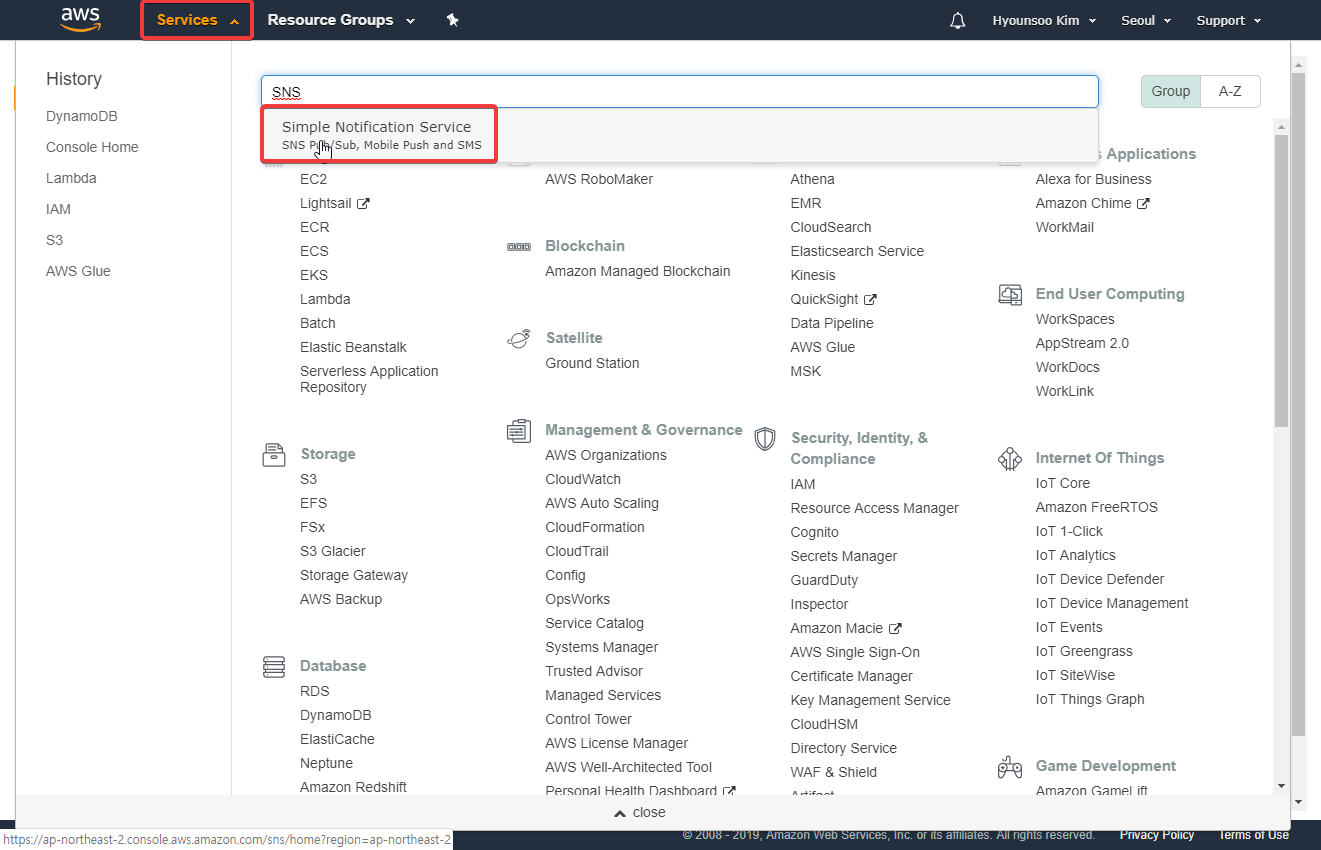
Task: Open Amazon Redshift
Action: 353,787
